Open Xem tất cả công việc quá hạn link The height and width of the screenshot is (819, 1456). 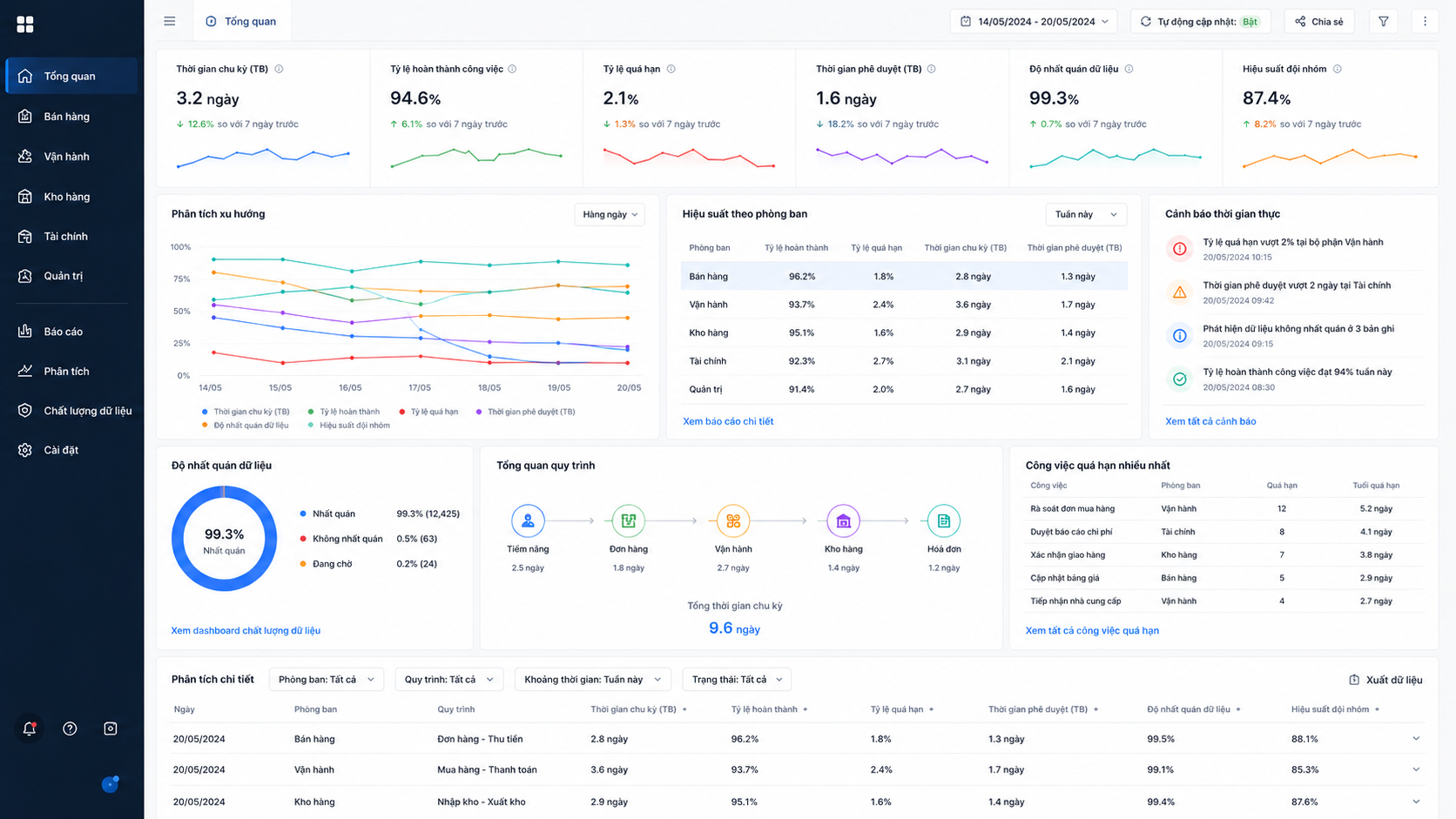pos(1092,631)
